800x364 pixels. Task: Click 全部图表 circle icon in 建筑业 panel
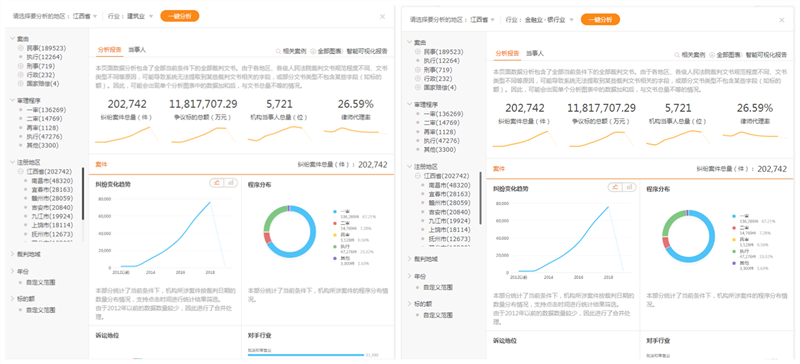[313, 51]
